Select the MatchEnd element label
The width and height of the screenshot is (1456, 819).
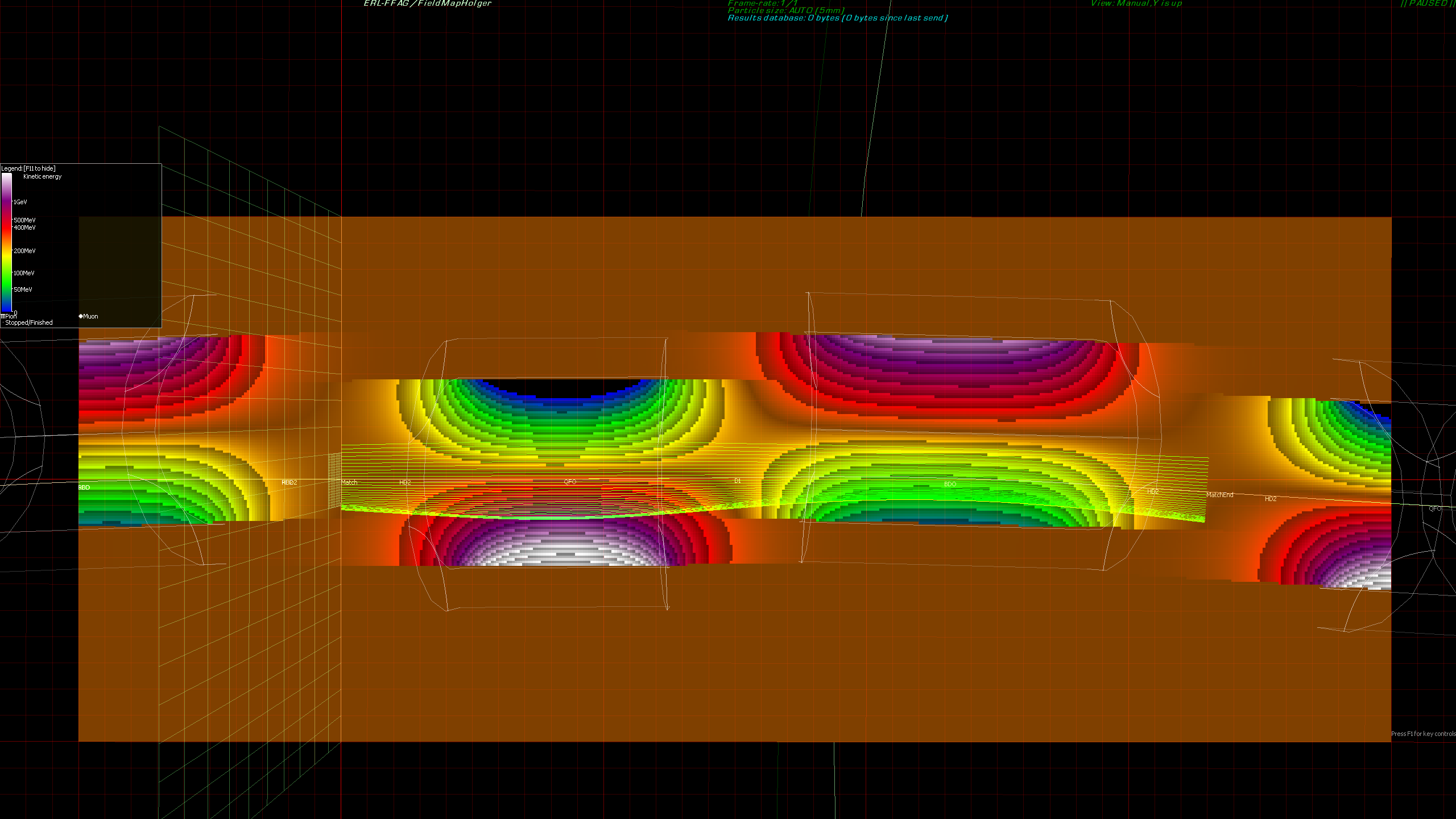point(1219,495)
